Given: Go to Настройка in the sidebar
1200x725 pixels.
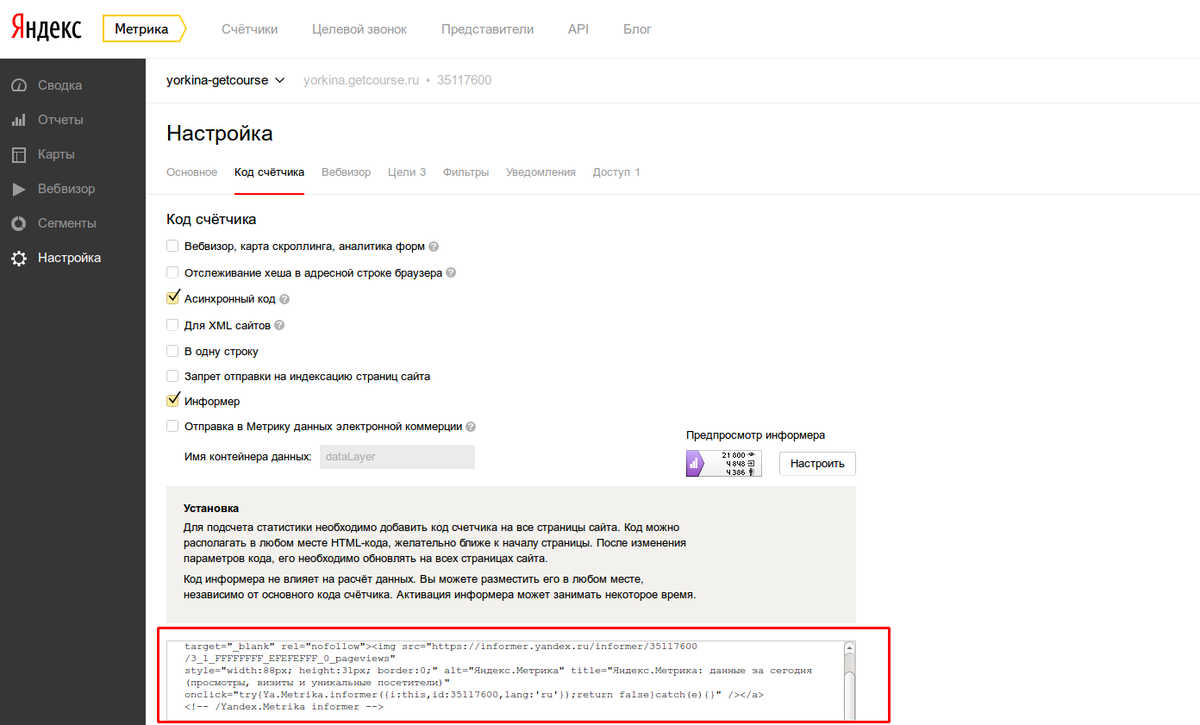Looking at the screenshot, I should point(70,258).
